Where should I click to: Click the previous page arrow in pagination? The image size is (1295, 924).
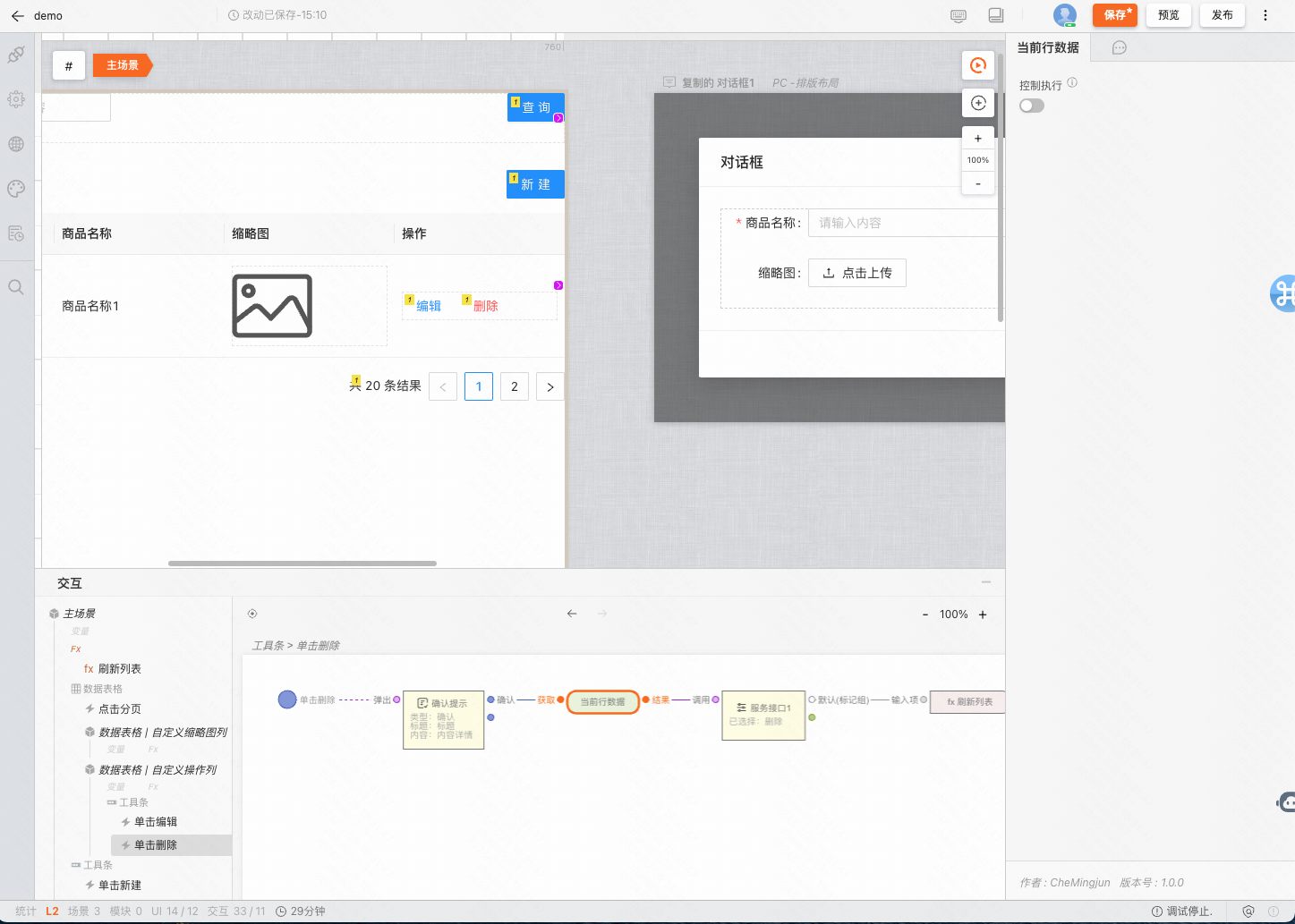pyautogui.click(x=443, y=386)
